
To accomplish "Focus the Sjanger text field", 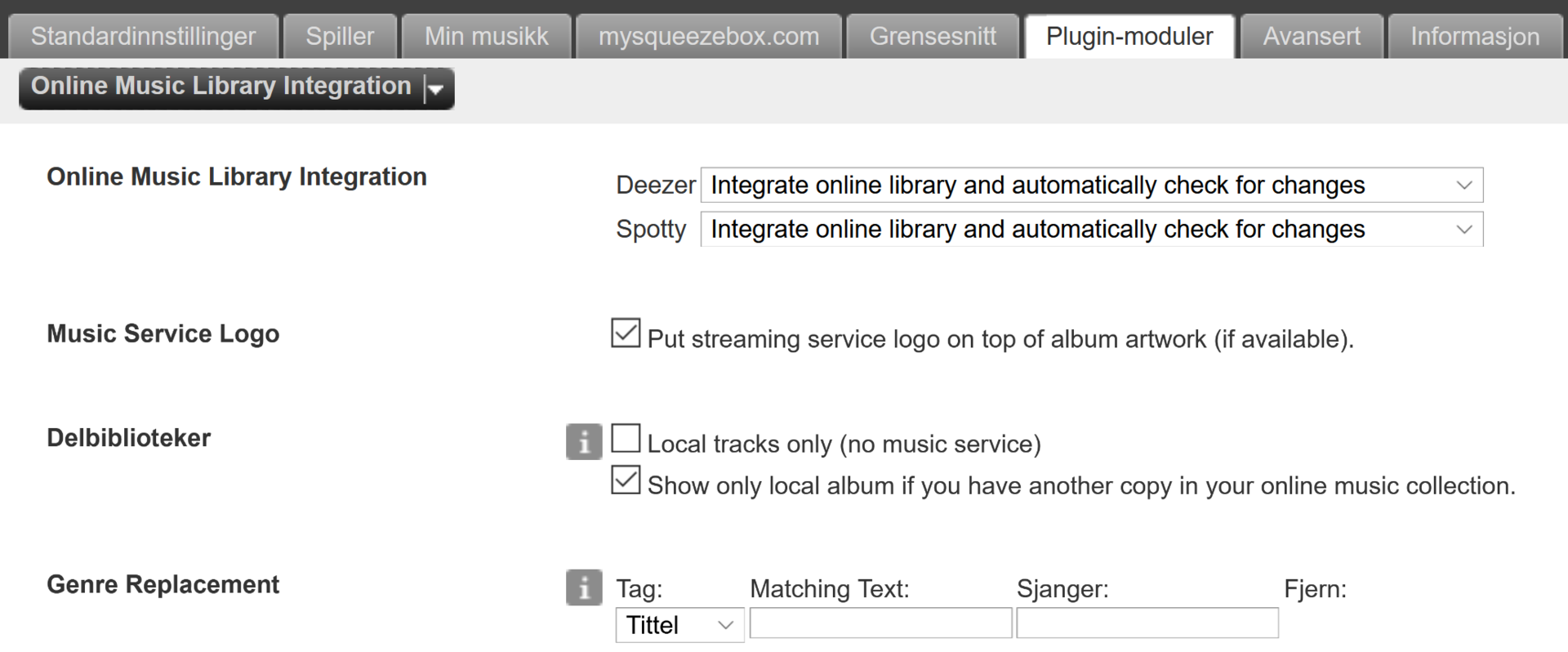I will pos(1147,623).
